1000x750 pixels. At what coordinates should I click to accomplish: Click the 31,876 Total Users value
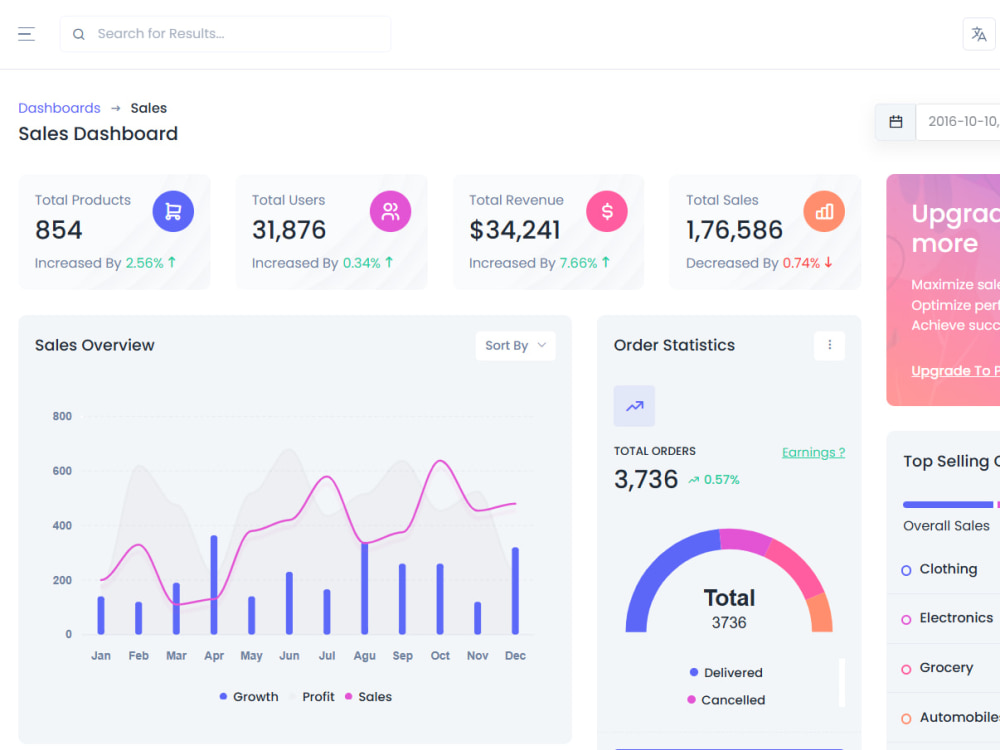click(289, 230)
